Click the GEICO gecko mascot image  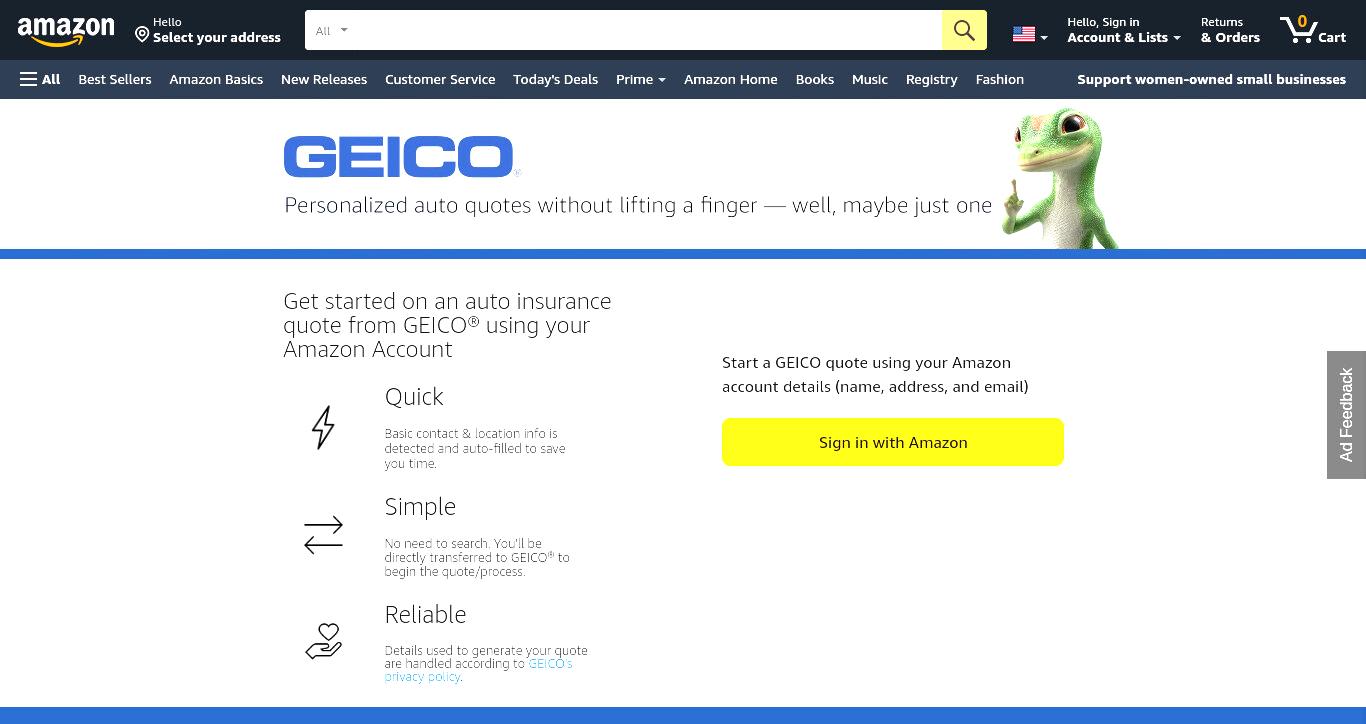pyautogui.click(x=1059, y=178)
